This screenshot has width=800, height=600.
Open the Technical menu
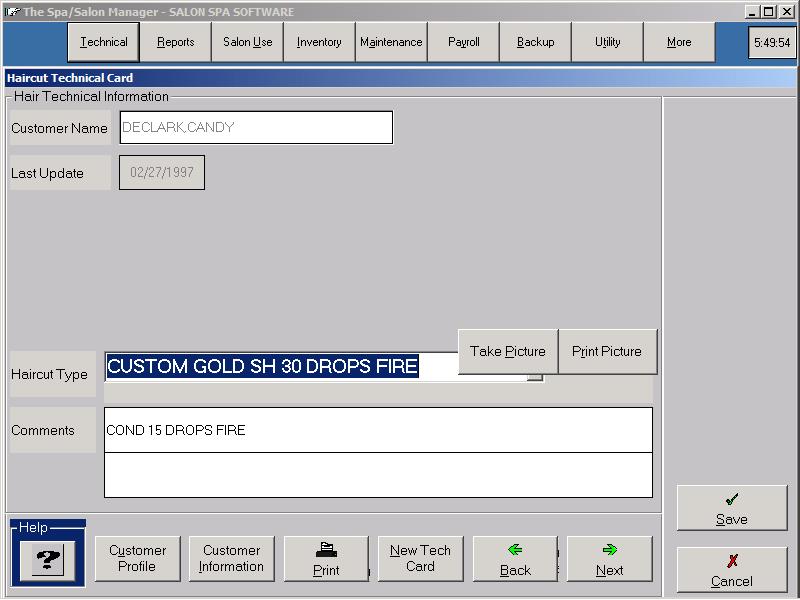coord(103,43)
